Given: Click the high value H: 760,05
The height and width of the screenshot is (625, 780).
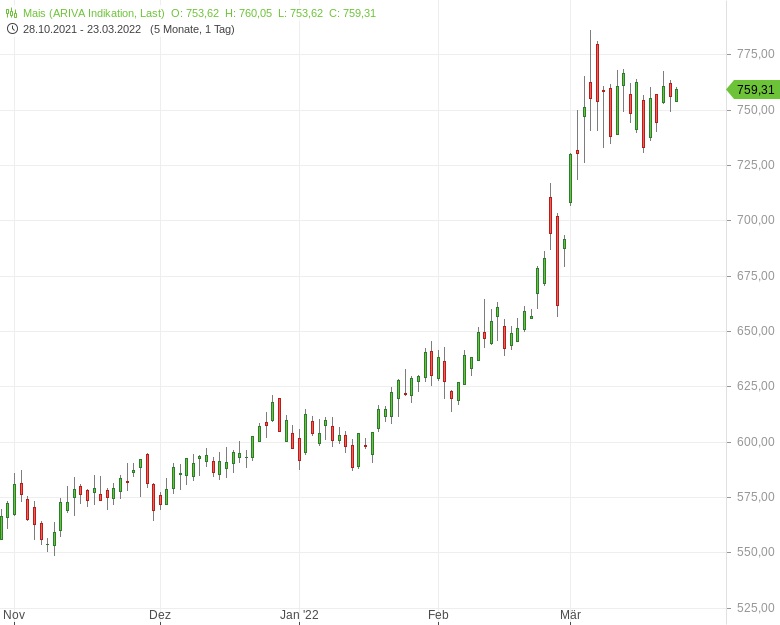Looking at the screenshot, I should tap(248, 13).
